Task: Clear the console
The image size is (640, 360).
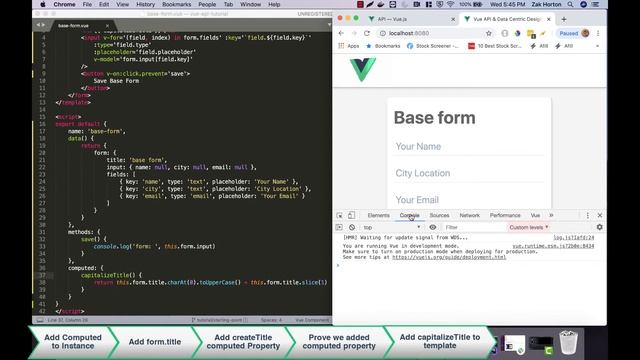Action: pyautogui.click(x=352, y=227)
